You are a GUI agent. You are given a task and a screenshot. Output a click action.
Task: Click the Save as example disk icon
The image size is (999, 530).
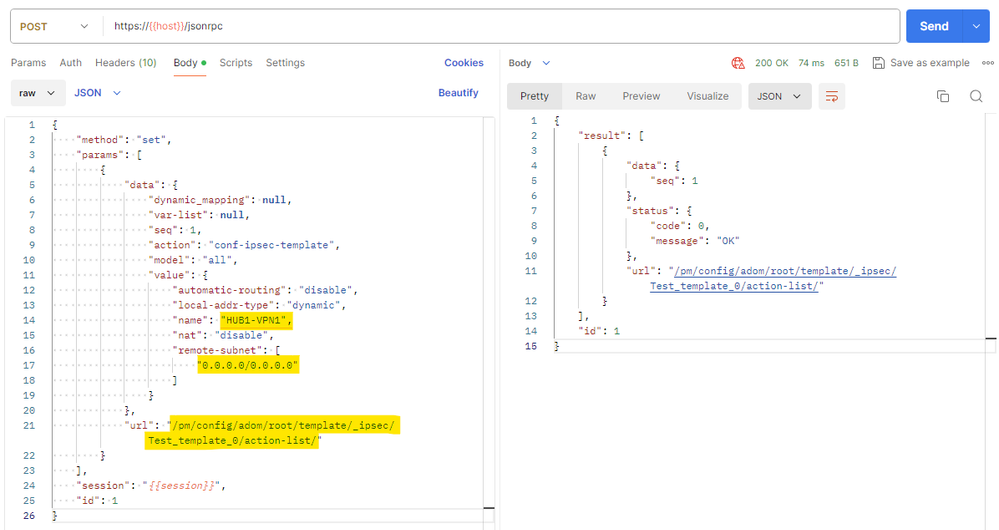tap(878, 63)
